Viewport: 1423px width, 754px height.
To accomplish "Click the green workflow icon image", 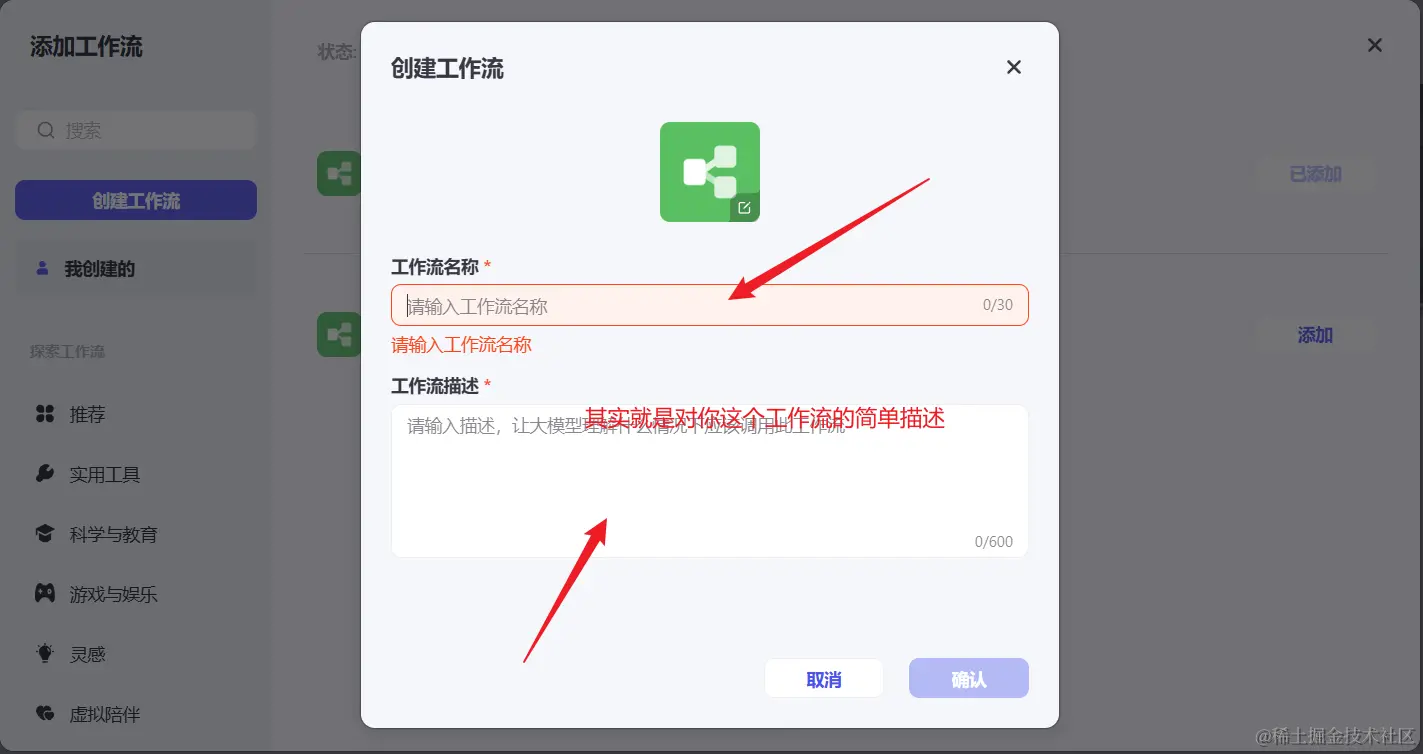I will (709, 172).
